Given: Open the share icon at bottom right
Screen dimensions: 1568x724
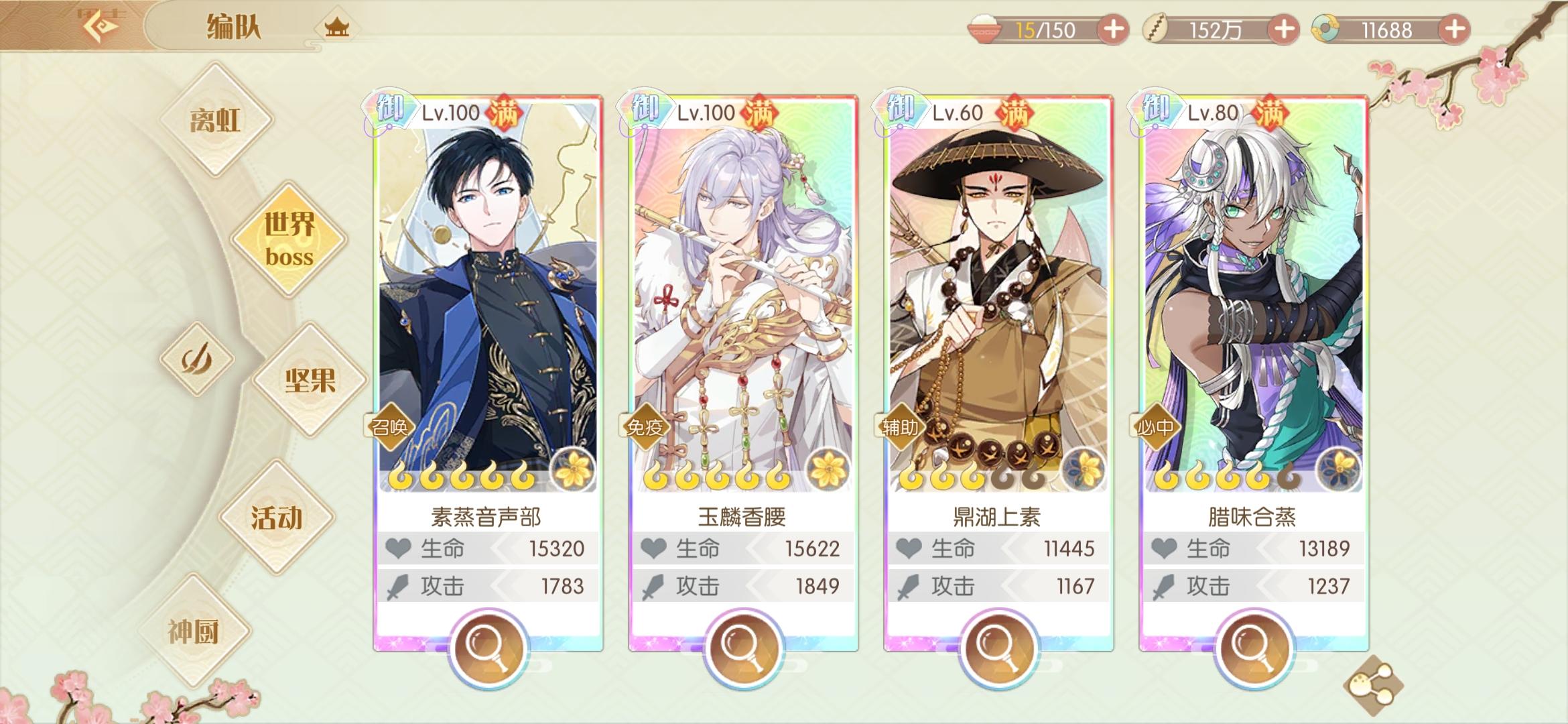Looking at the screenshot, I should [1373, 686].
